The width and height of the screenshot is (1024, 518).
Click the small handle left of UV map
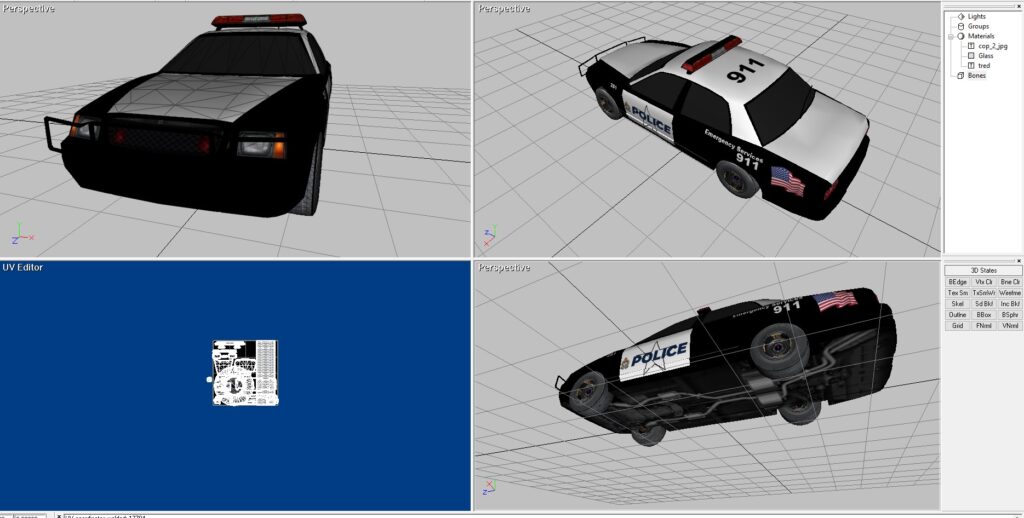click(x=209, y=380)
